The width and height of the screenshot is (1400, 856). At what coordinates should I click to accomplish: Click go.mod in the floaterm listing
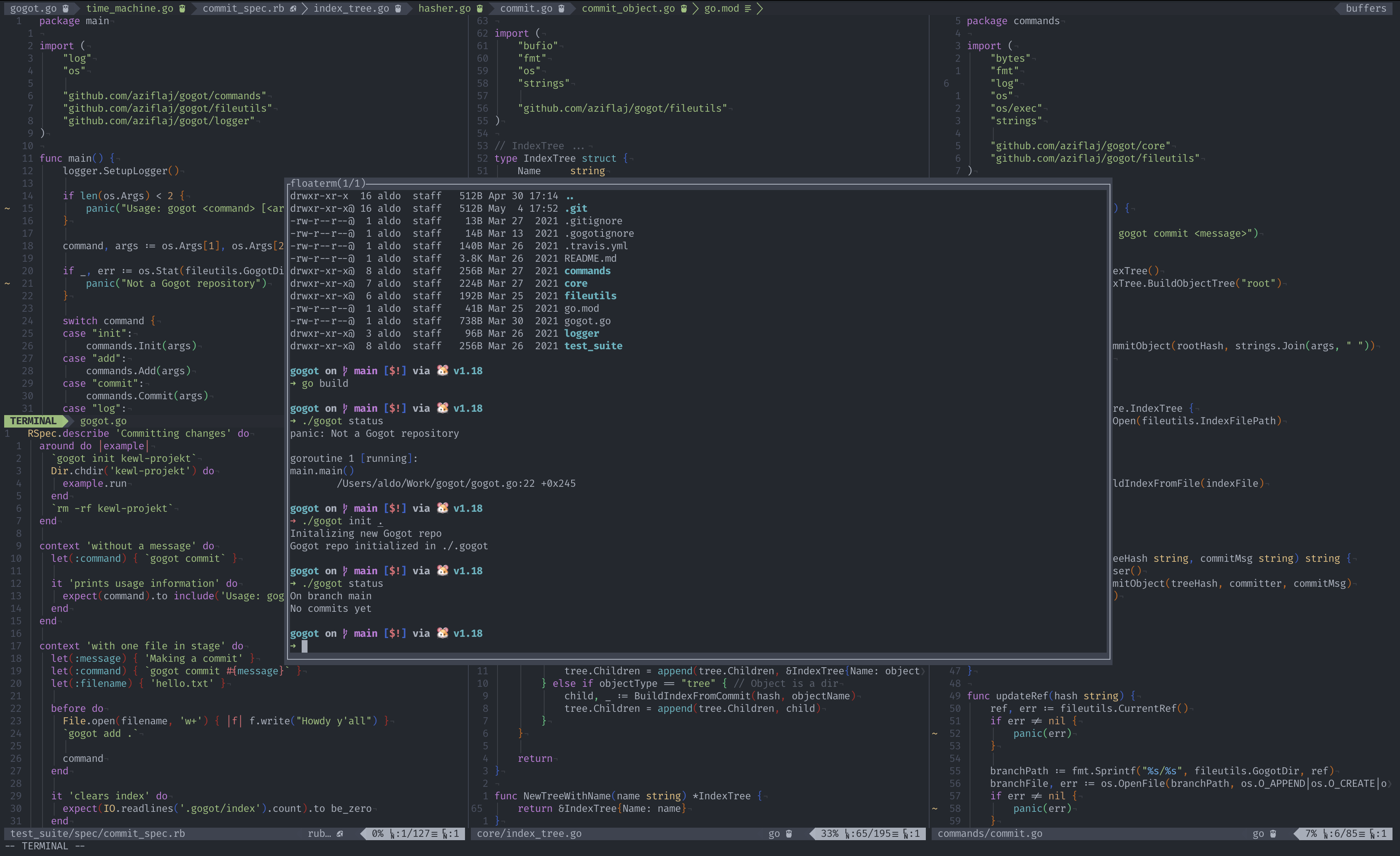pos(581,308)
